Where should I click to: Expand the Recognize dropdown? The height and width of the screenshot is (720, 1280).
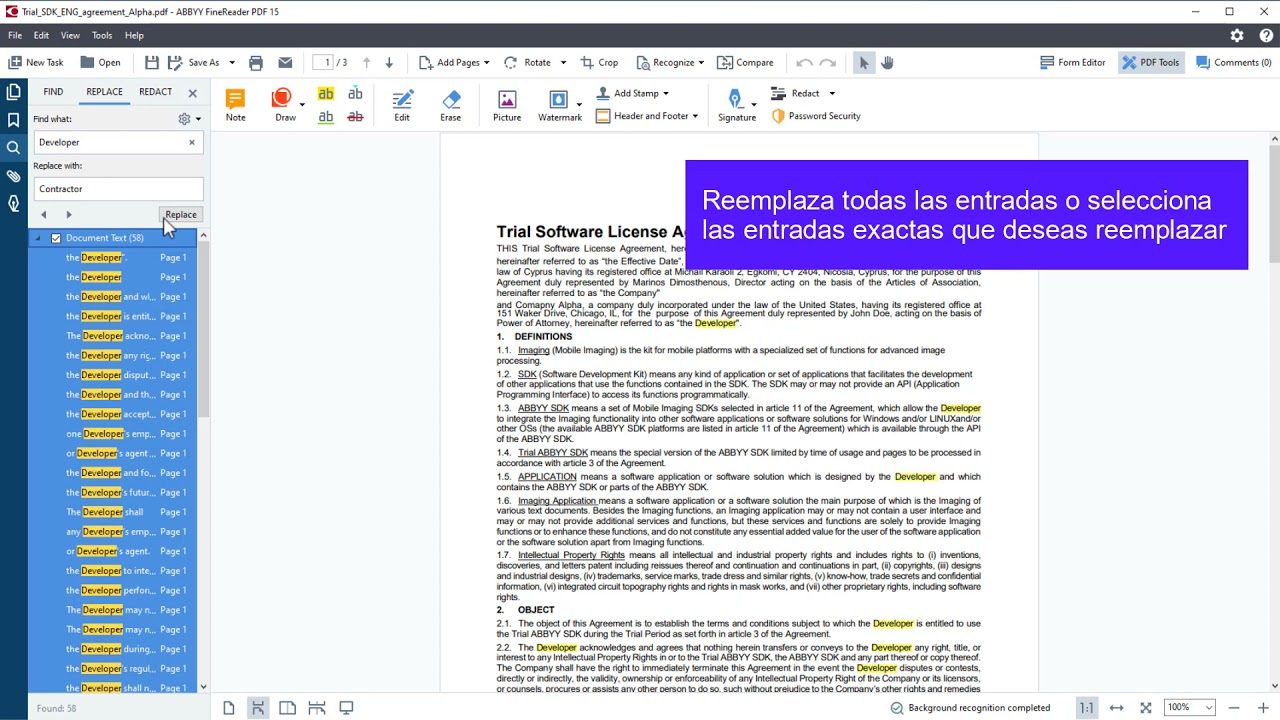tap(701, 62)
